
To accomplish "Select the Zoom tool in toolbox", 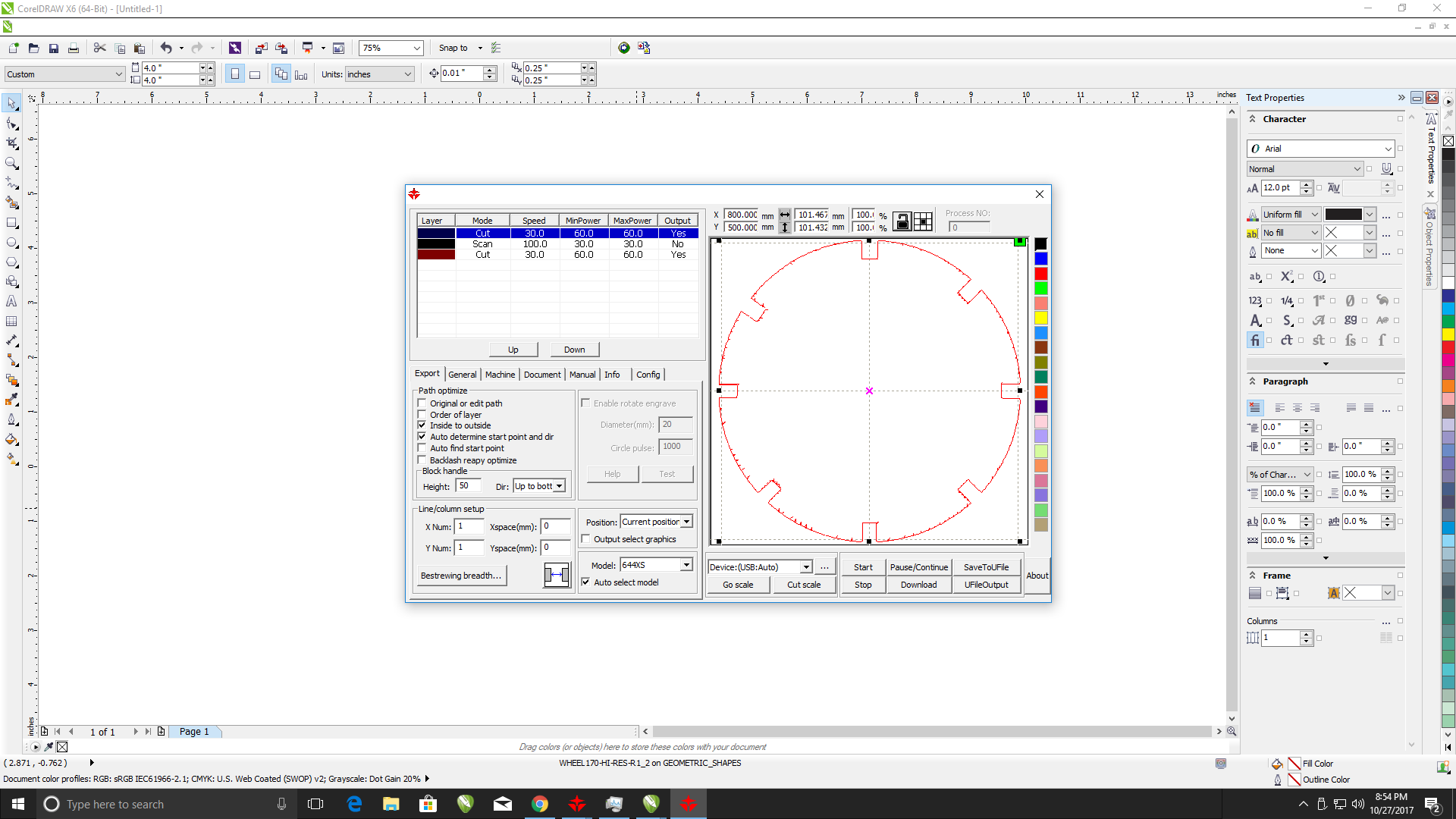I will 11,163.
